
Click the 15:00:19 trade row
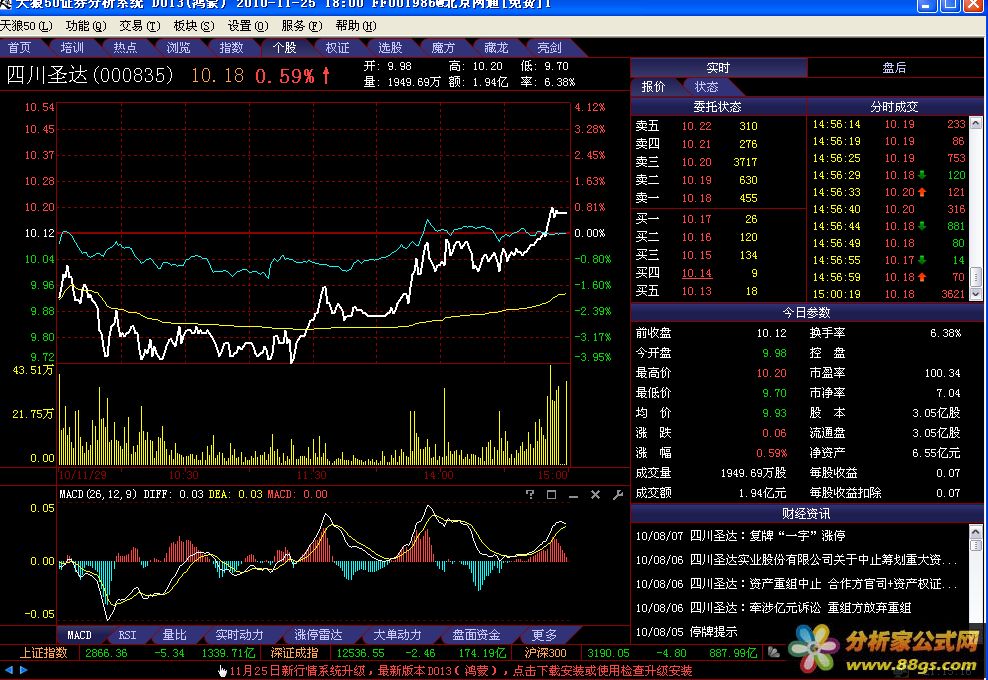888,294
